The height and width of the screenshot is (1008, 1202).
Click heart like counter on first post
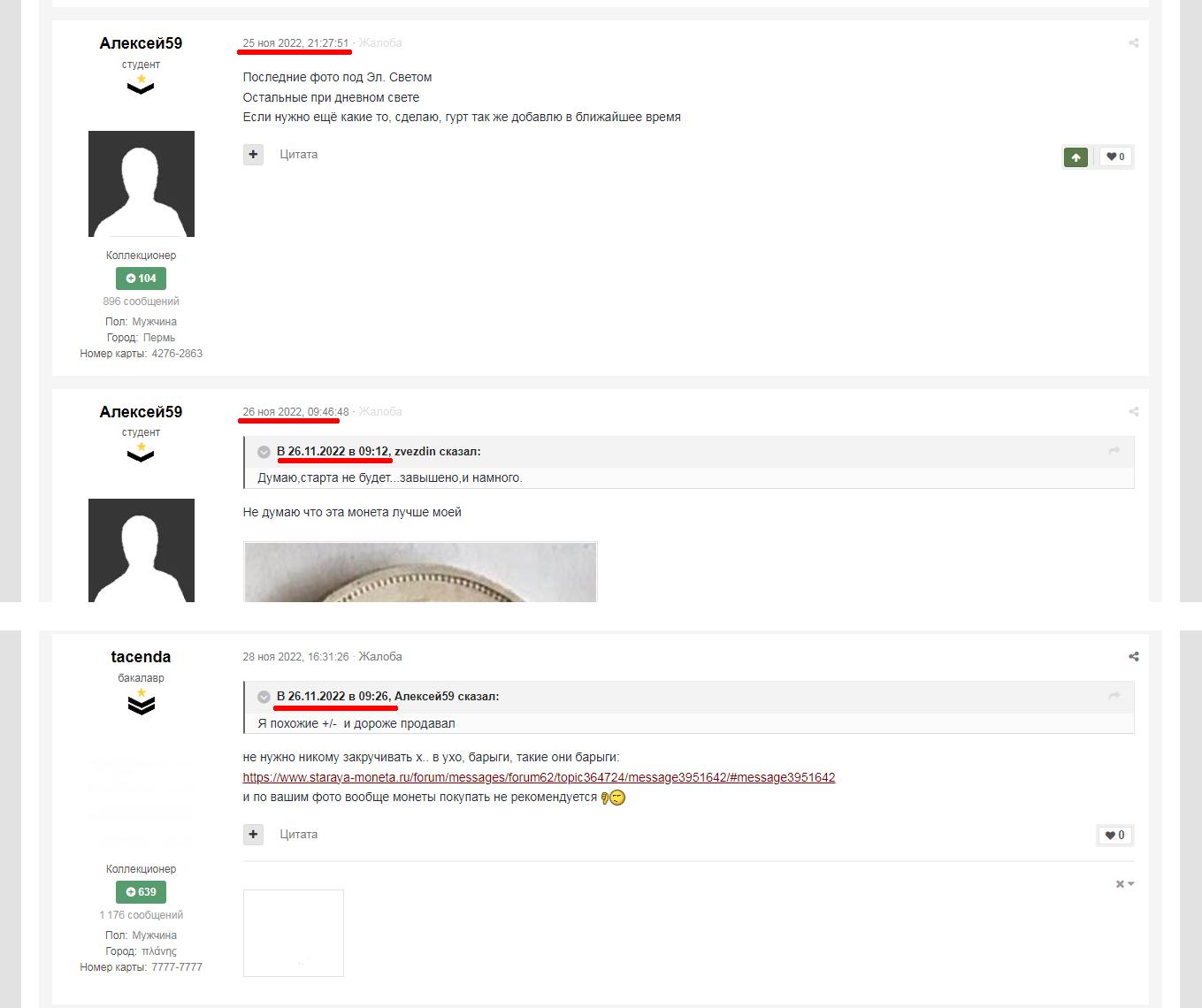click(1115, 157)
